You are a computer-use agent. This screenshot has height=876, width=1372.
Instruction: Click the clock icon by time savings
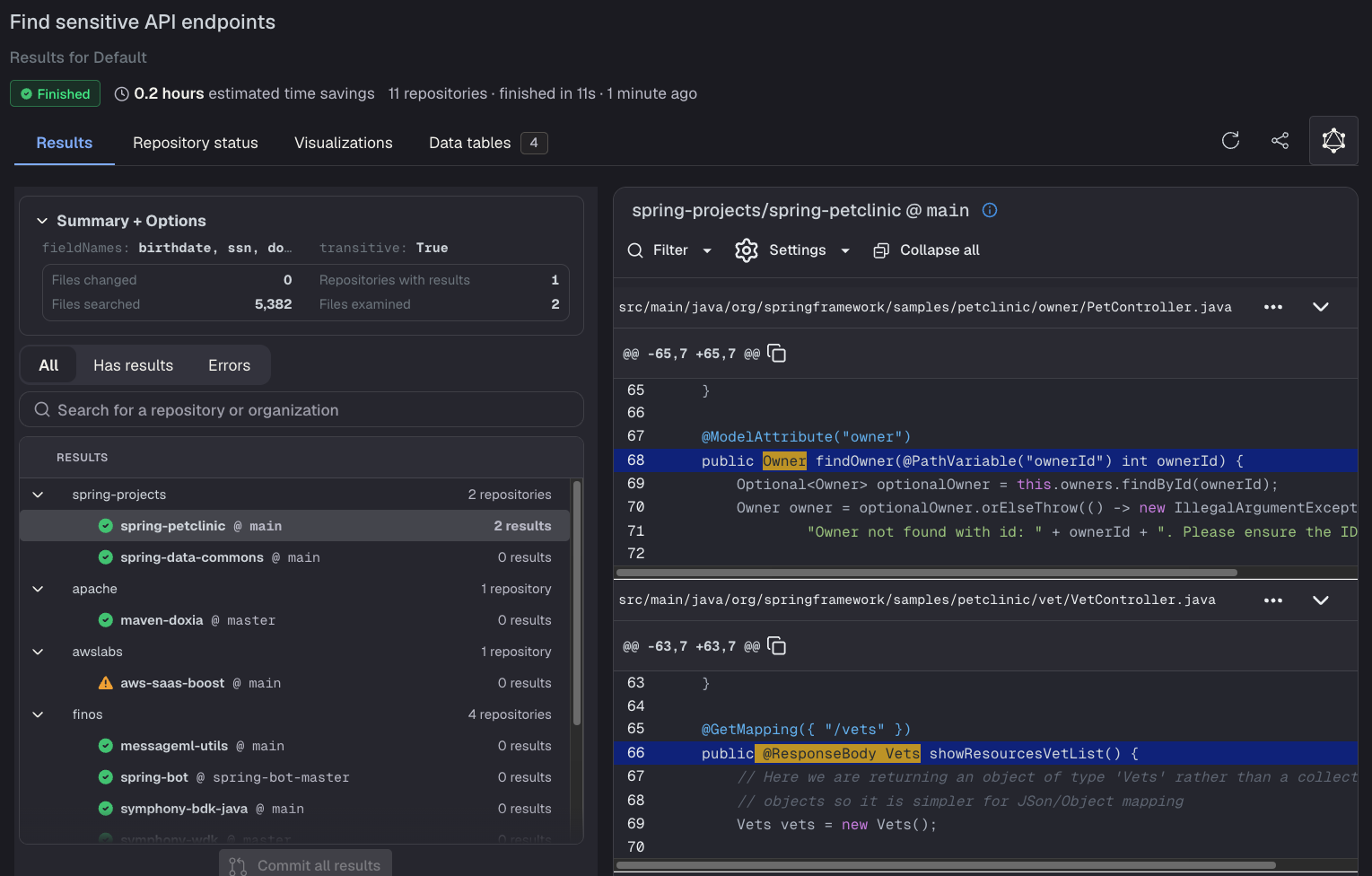(122, 93)
